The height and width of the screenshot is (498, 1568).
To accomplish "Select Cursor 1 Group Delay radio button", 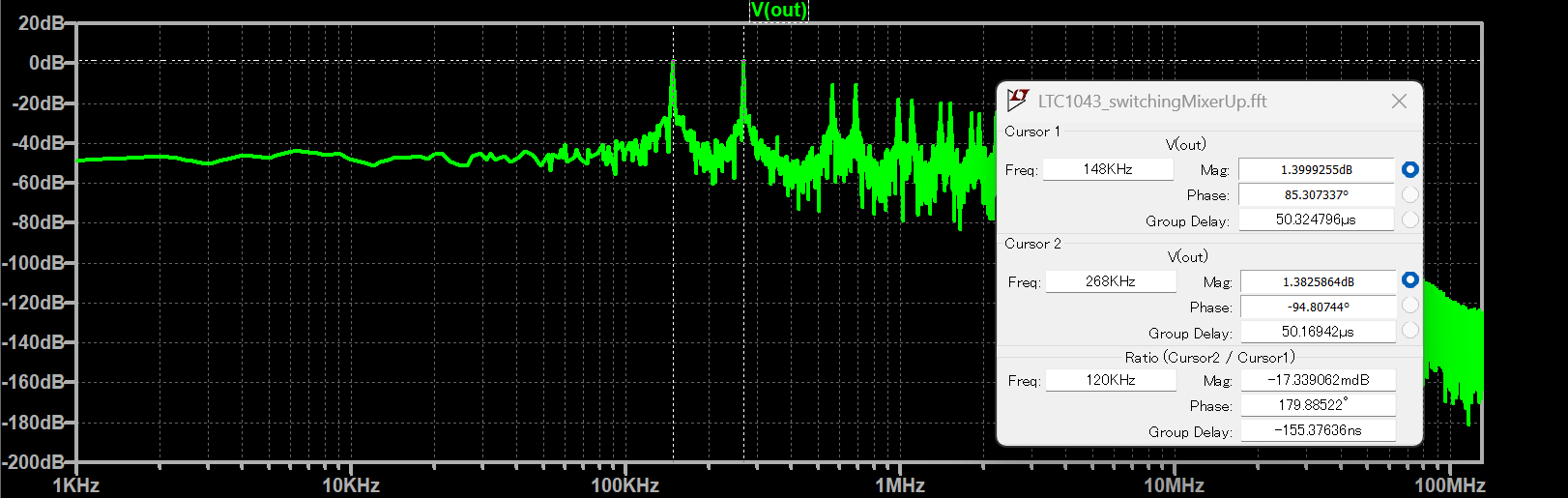I will coord(1409,220).
